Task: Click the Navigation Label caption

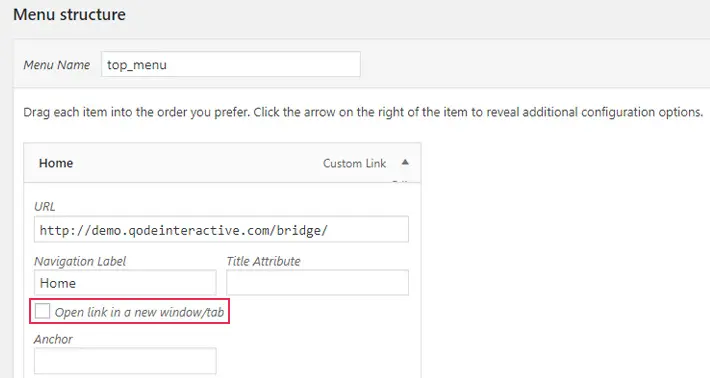Action: (x=80, y=261)
